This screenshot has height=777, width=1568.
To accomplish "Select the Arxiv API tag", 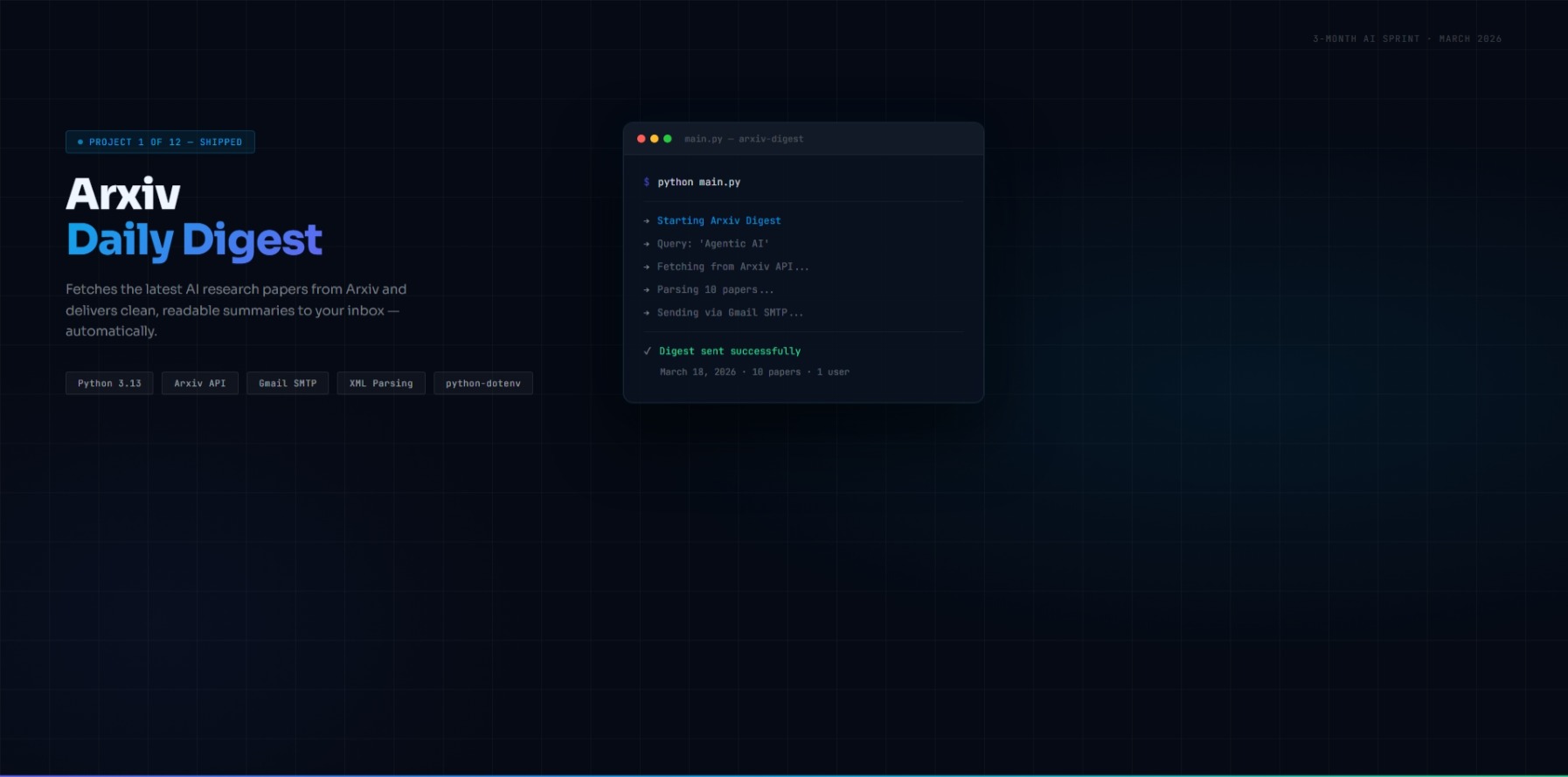I will 200,383.
